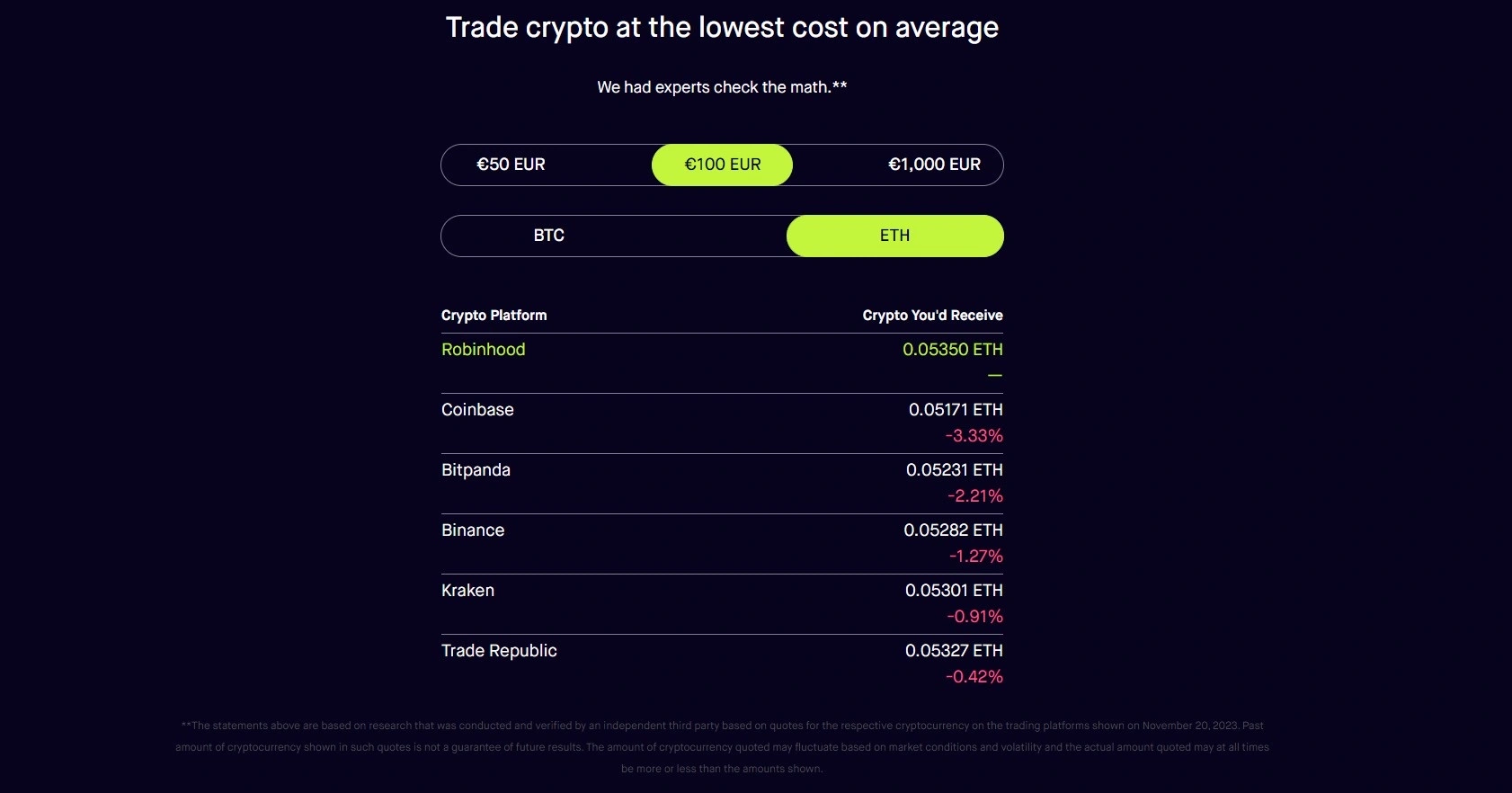Viewport: 1512px width, 793px height.
Task: Click the Bitpanda platform name
Action: (476, 470)
